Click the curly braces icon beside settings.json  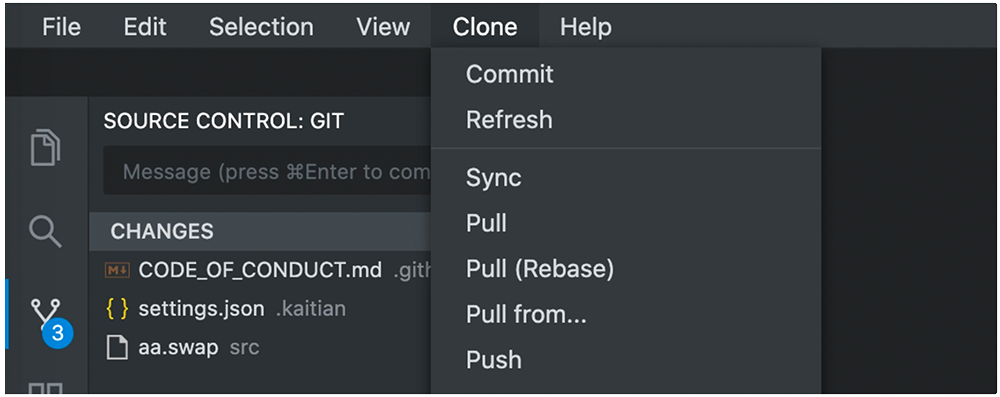[117, 309]
